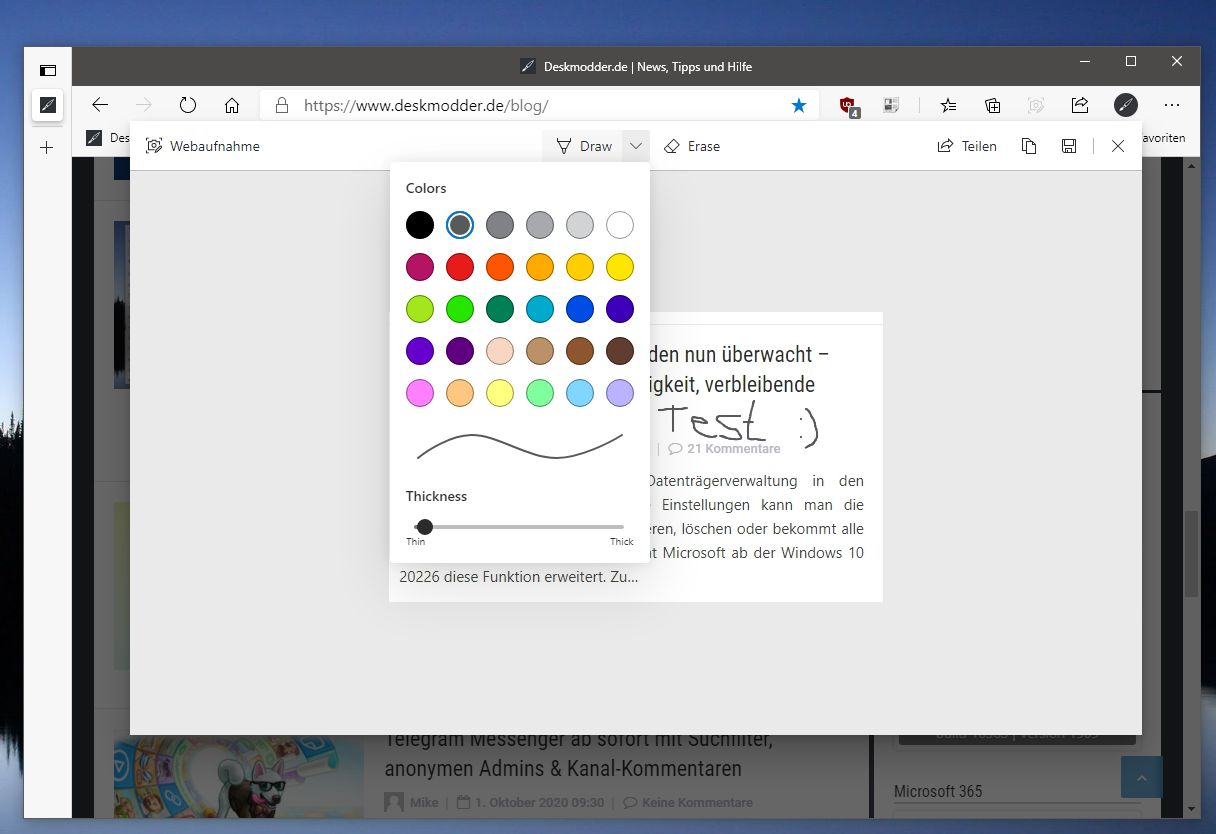Click the grayed extension icon beside uBlock
1216x834 pixels.
[891, 105]
